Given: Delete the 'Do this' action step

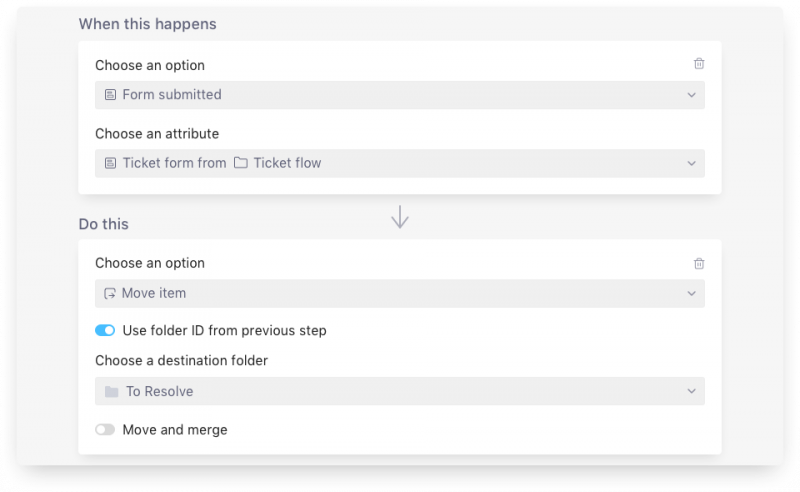Looking at the screenshot, I should point(699,264).
